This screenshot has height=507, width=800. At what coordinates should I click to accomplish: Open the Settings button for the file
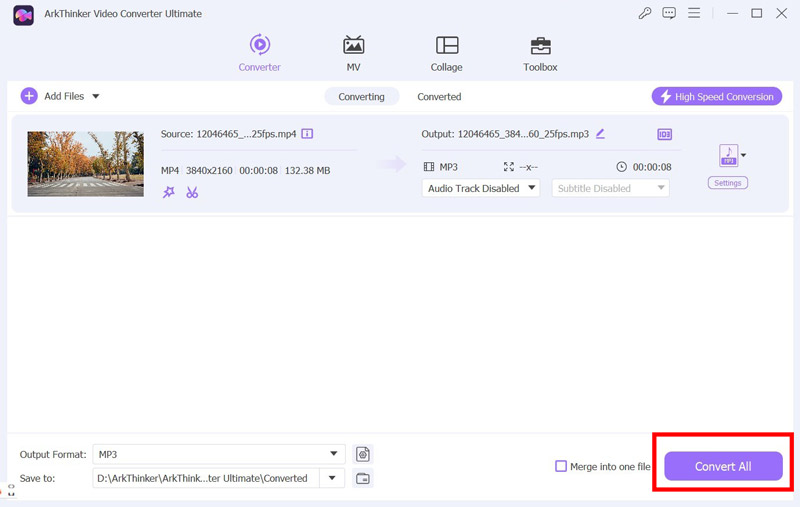pyautogui.click(x=728, y=183)
